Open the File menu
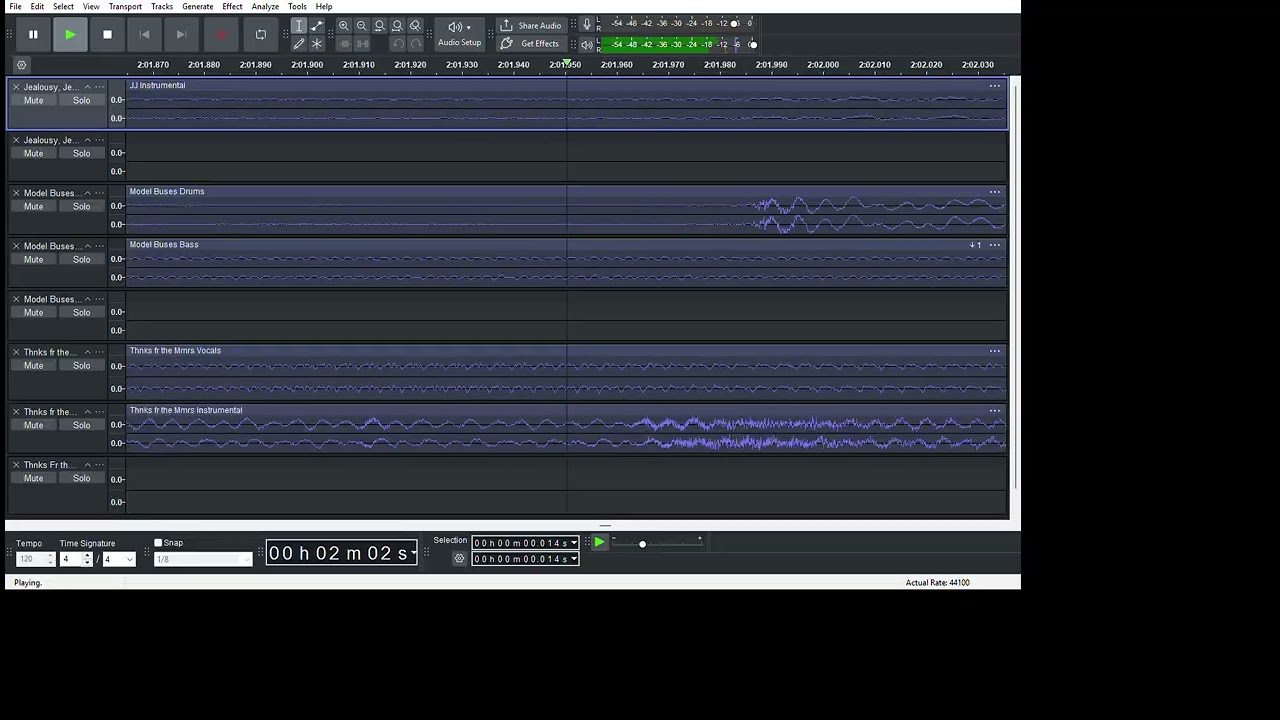Viewport: 1280px width, 720px height. click(x=15, y=7)
